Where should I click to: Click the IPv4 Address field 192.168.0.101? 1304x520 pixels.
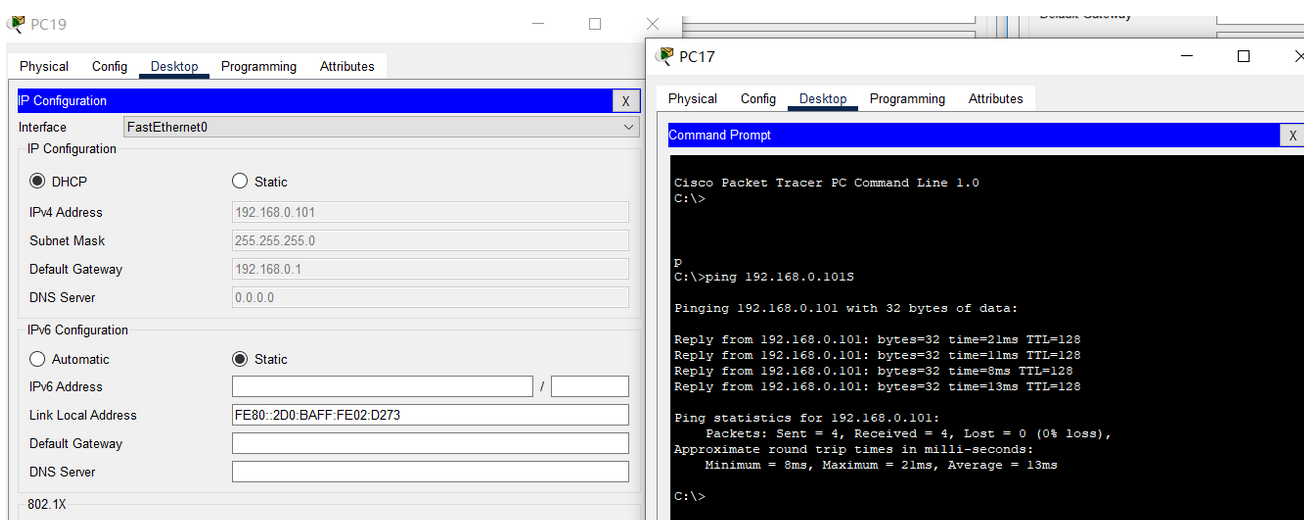430,212
